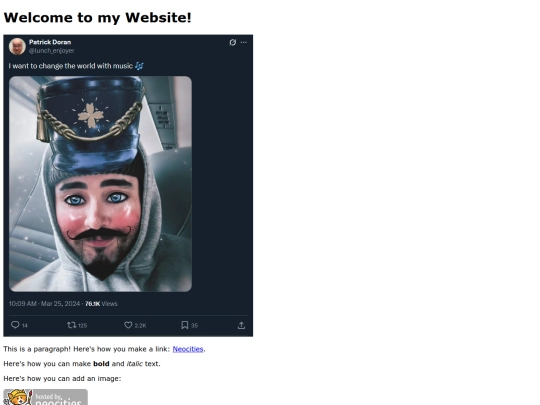Viewport: 540px width, 405px height.
Task: Click the music notes emoji in the tweet
Action: [139, 66]
